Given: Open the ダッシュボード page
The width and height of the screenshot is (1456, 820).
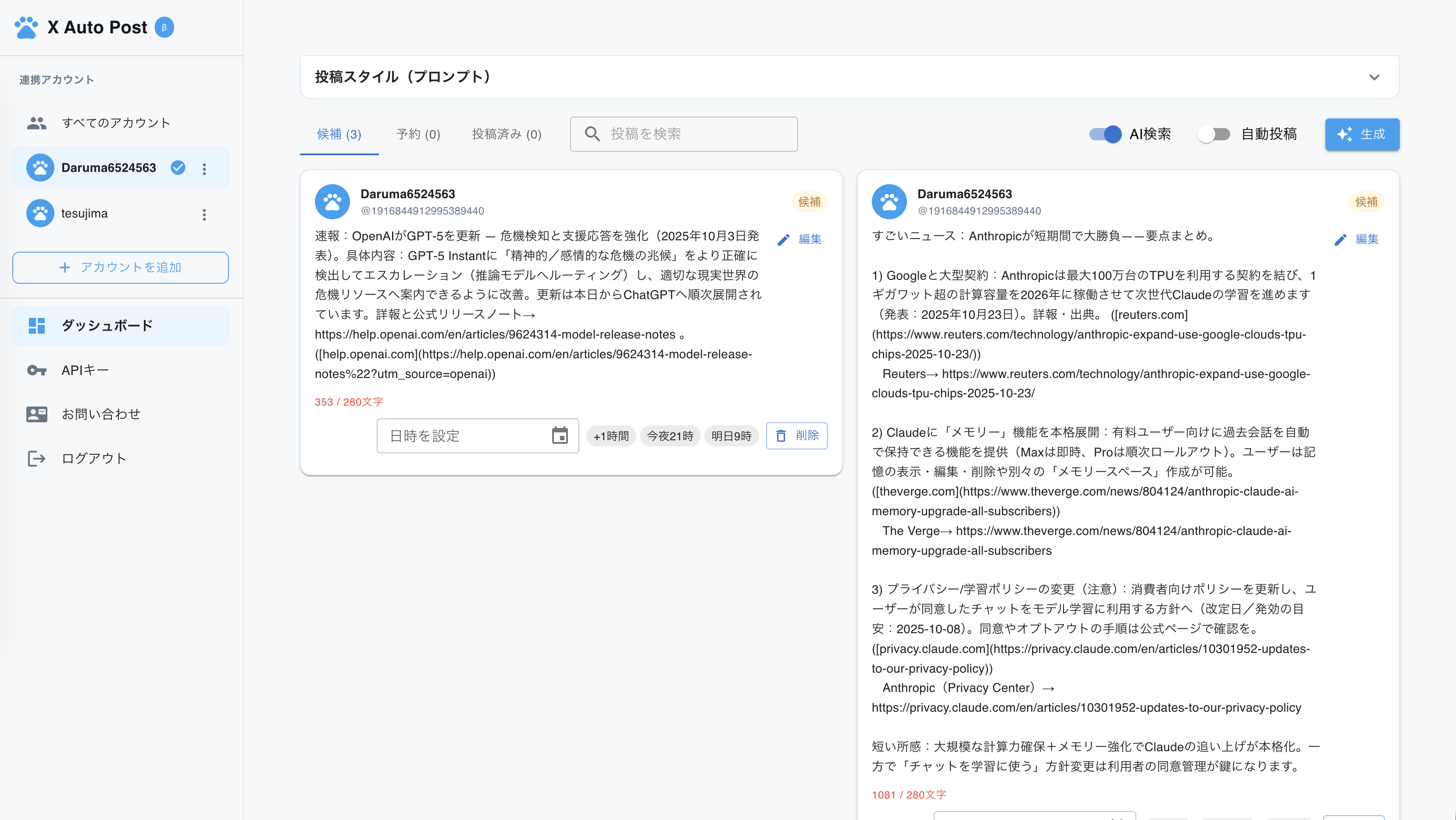Looking at the screenshot, I should pos(121,326).
